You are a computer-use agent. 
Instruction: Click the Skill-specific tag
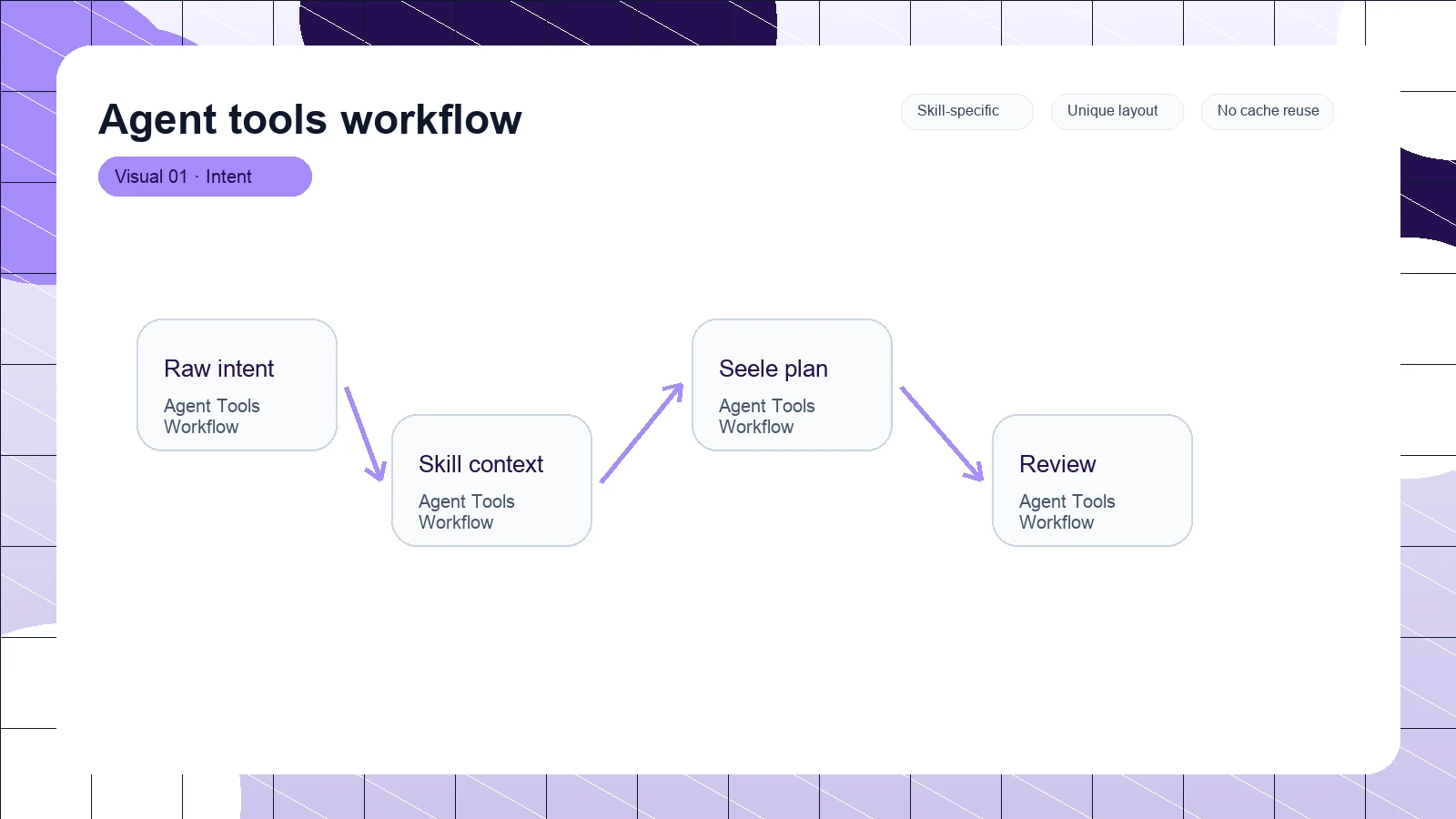pos(966,111)
